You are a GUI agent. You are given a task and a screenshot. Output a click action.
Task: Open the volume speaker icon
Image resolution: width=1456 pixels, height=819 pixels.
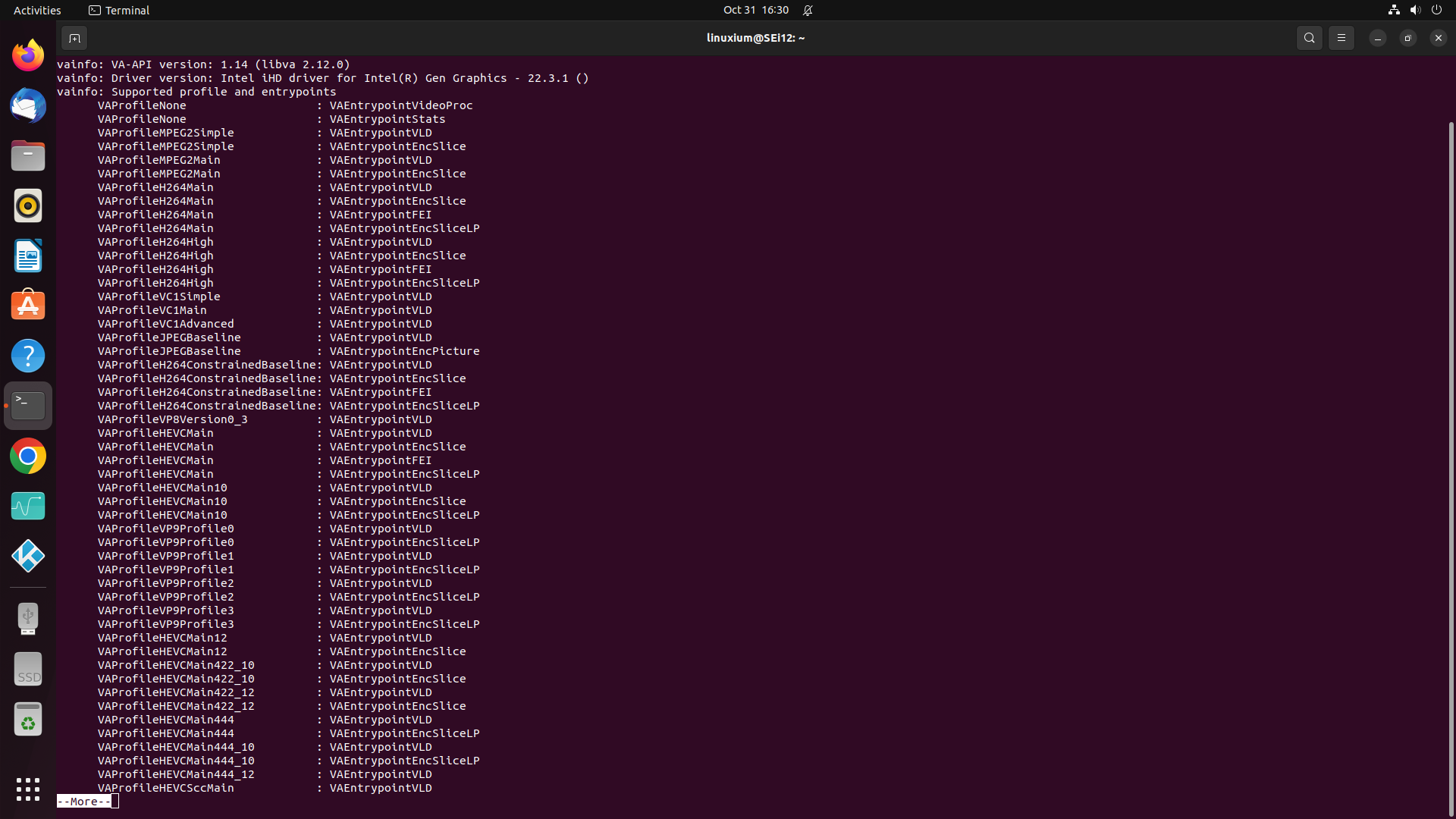tap(1415, 10)
